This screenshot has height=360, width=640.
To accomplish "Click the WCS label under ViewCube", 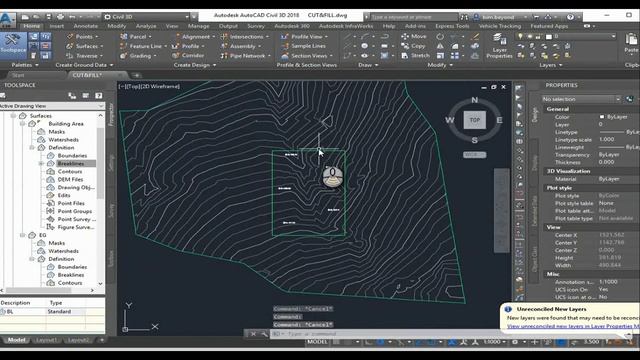I will click(x=474, y=155).
